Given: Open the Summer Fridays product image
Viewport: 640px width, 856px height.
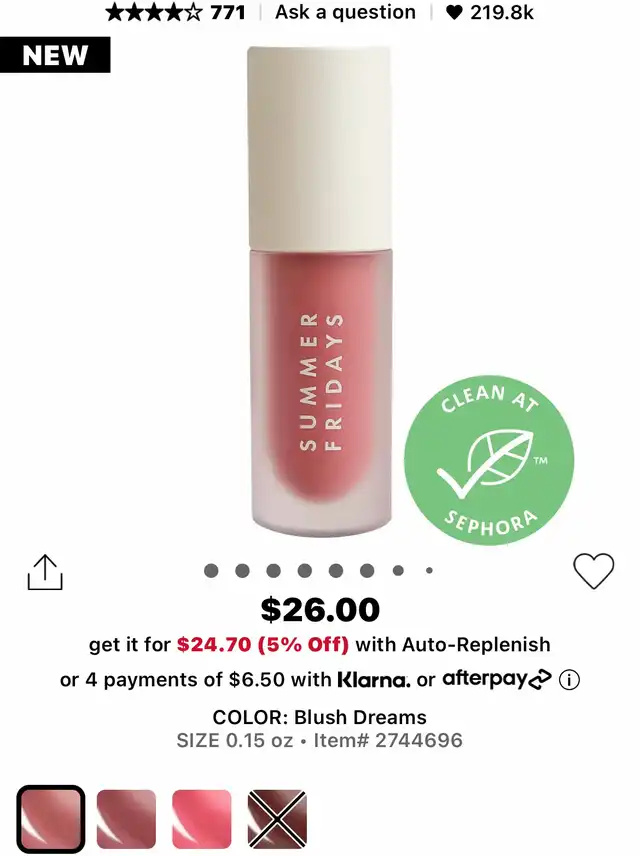Looking at the screenshot, I should tap(321, 292).
